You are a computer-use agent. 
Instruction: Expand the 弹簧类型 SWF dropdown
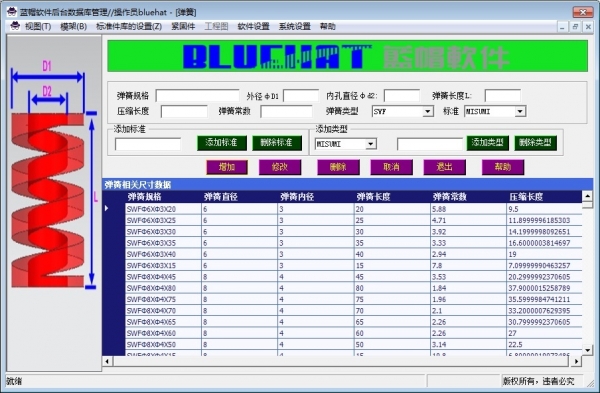(x=428, y=112)
